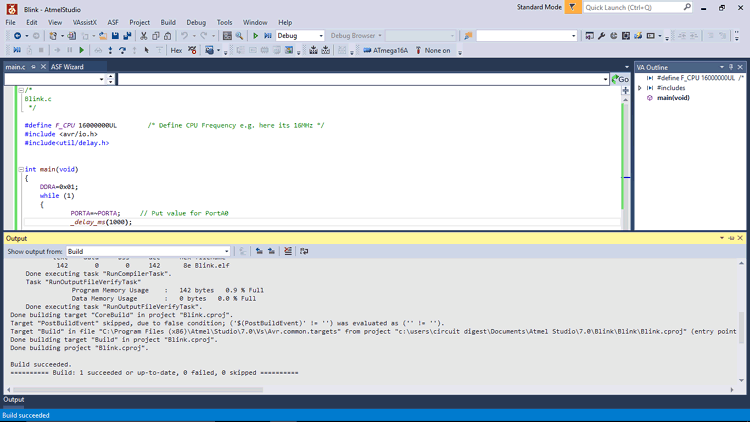Click the Save All icon

point(127,36)
